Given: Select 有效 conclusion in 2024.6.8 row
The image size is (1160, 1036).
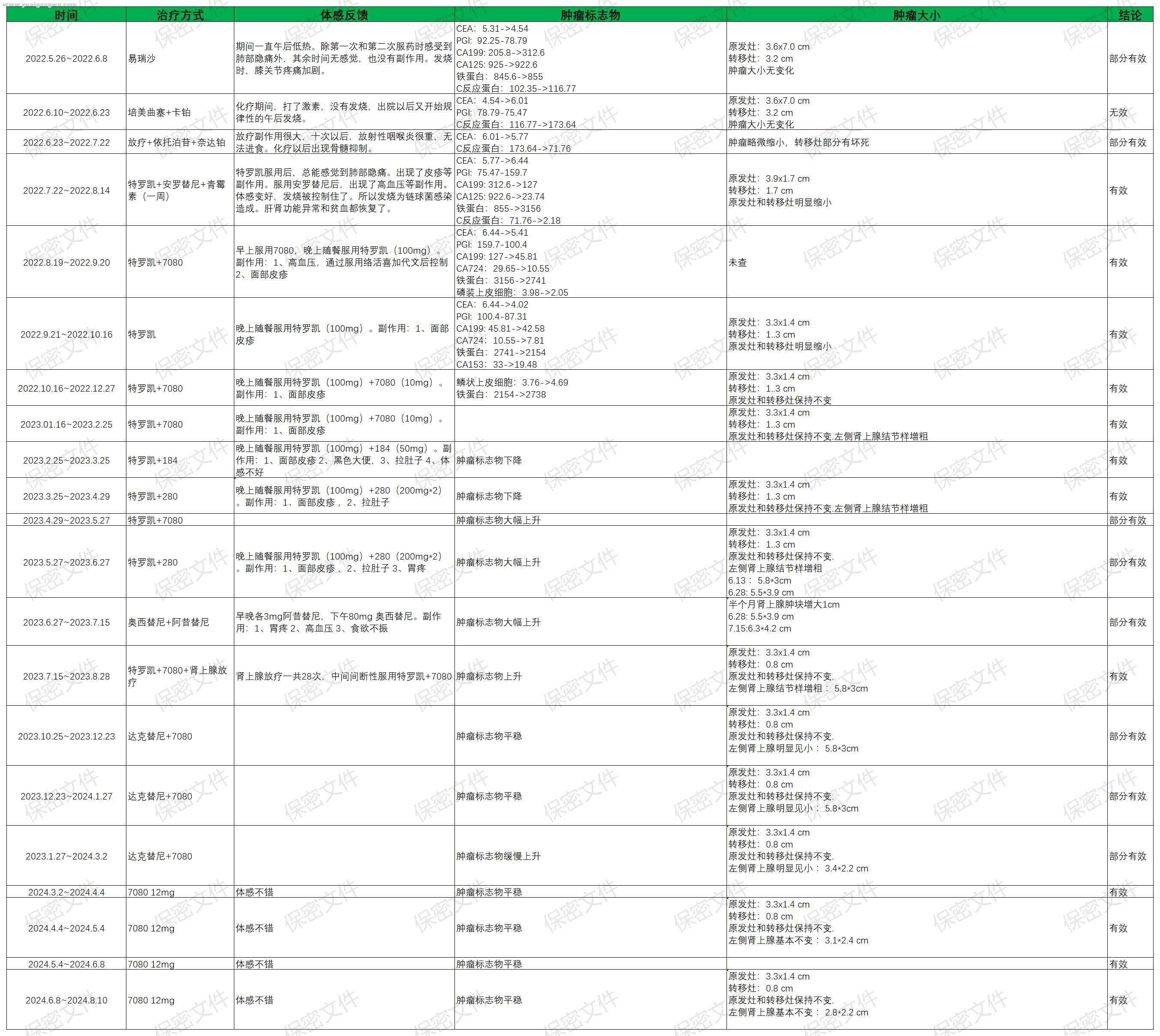Looking at the screenshot, I should pyautogui.click(x=1130, y=1000).
